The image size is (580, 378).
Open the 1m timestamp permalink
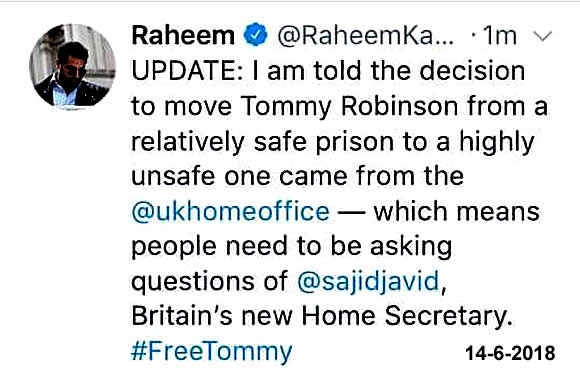[500, 36]
